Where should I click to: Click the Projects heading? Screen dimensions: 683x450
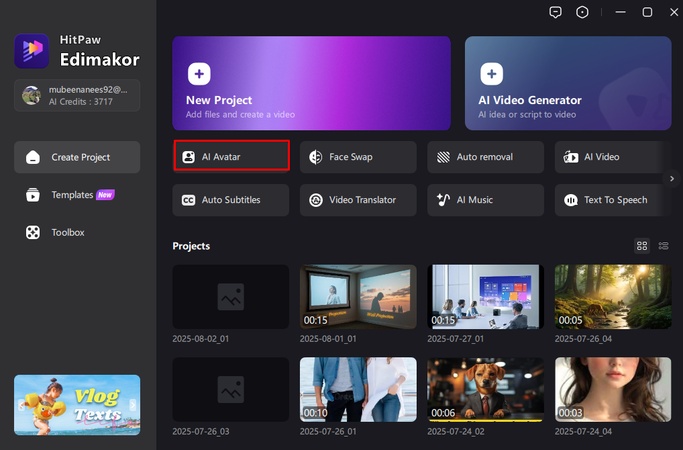[x=191, y=246]
